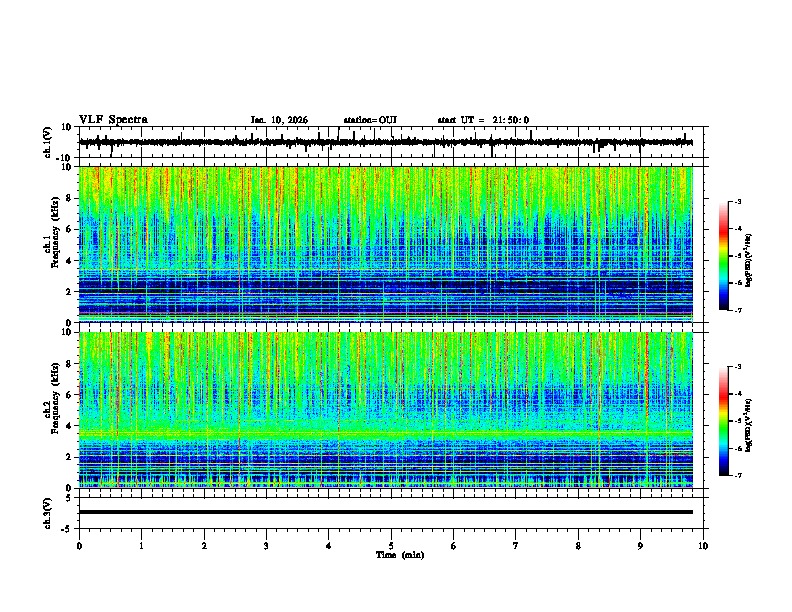This screenshot has height=612, width=792.
Task: Click the "station=OUI" header label
Action: pos(370,120)
